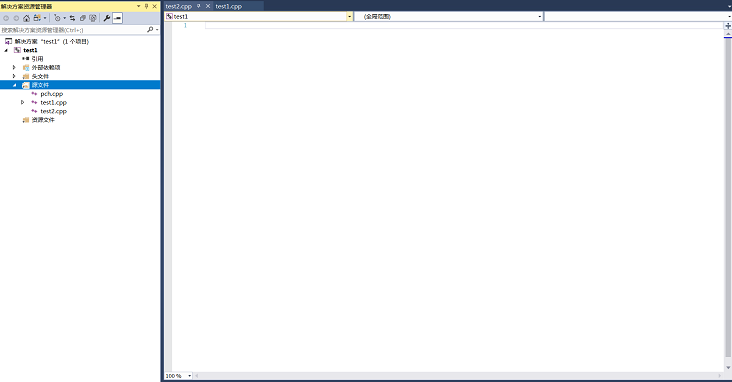Close the test2.cpp tab
This screenshot has width=732, height=382.
(208, 6)
